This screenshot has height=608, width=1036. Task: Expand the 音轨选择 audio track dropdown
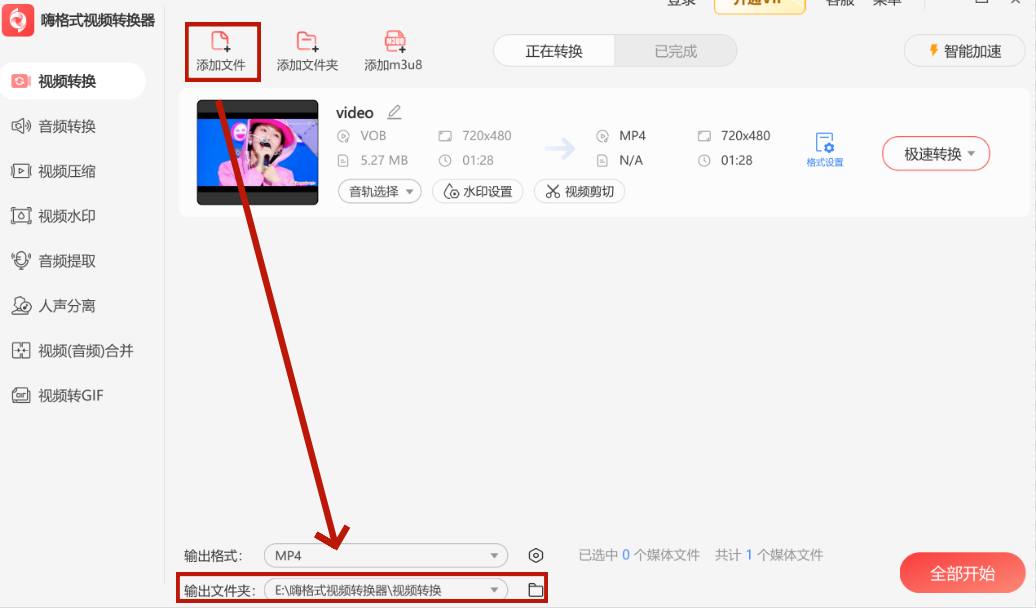379,191
